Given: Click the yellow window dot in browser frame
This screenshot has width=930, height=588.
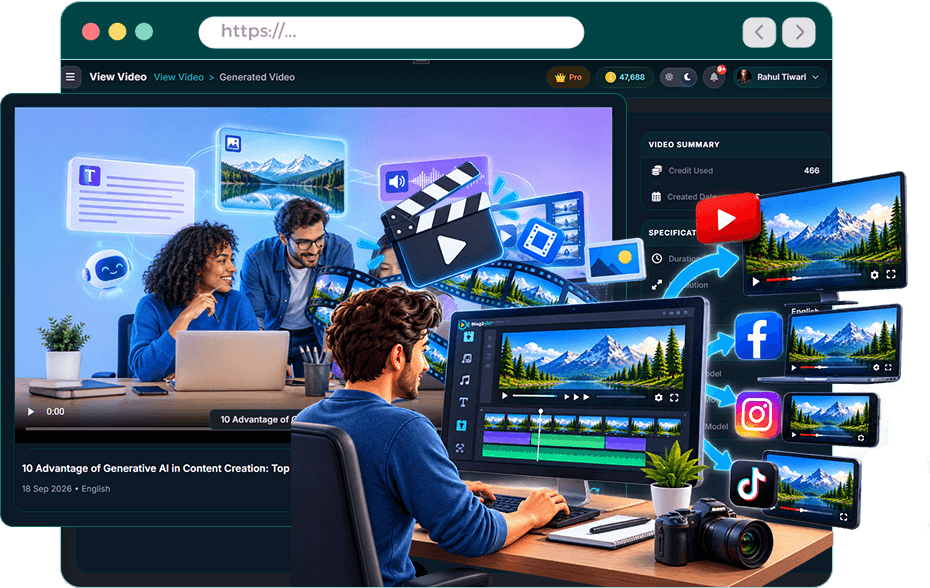Looking at the screenshot, I should 117,31.
